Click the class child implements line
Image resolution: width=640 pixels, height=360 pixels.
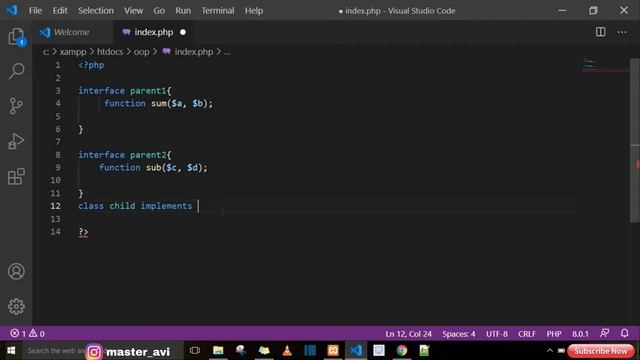point(135,206)
